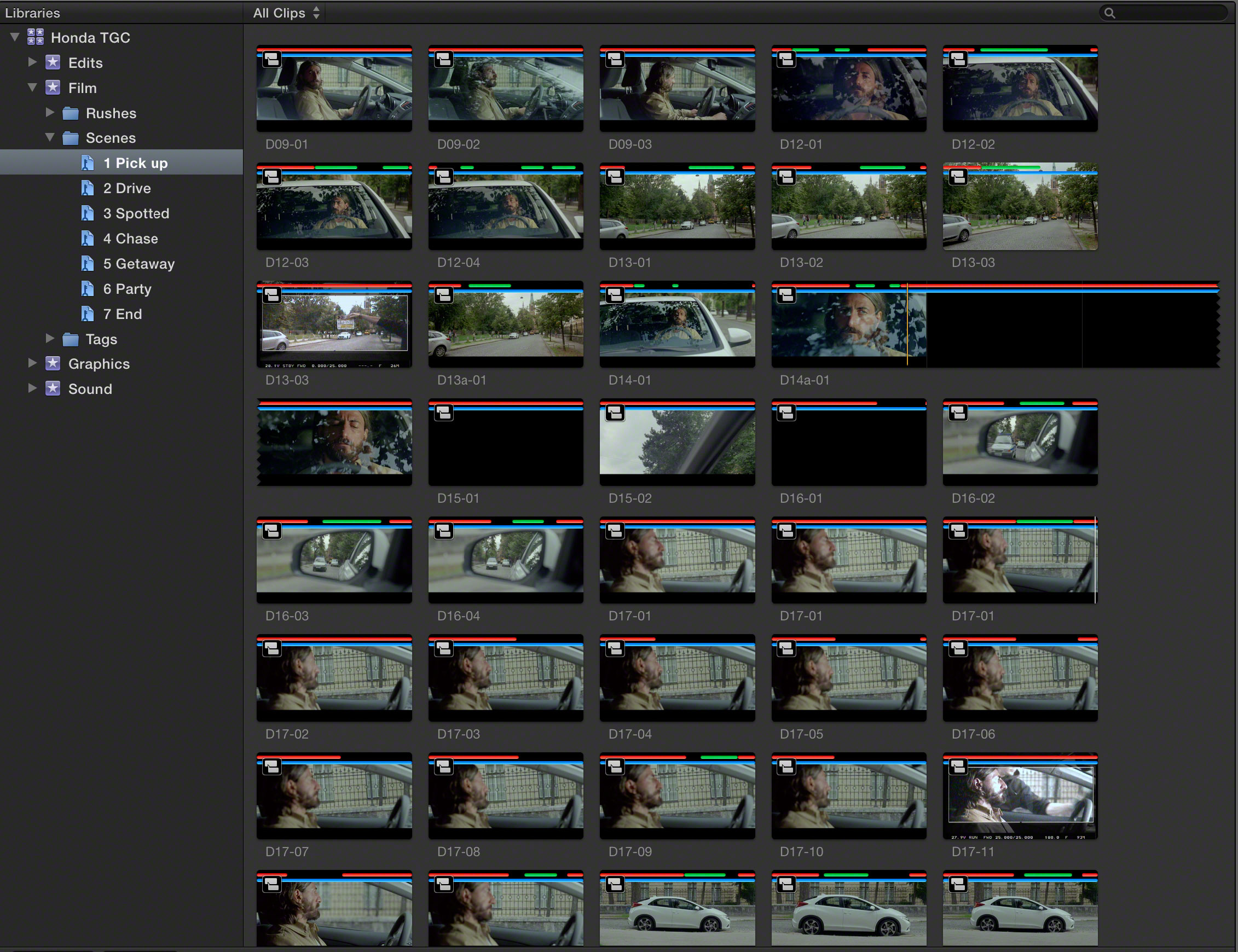Select the D12-04 clip thumbnail
1238x952 pixels.
[506, 207]
